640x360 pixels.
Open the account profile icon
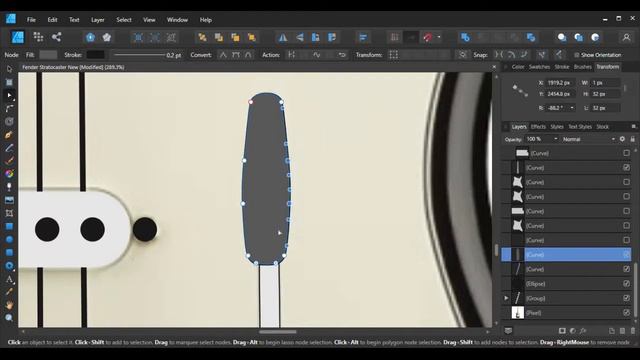pyautogui.click(x=626, y=38)
